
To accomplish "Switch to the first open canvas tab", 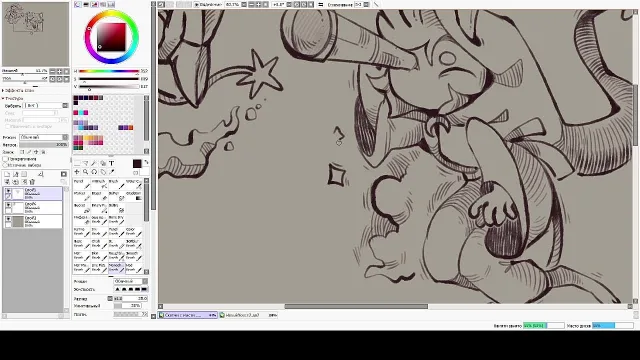I will (187, 315).
